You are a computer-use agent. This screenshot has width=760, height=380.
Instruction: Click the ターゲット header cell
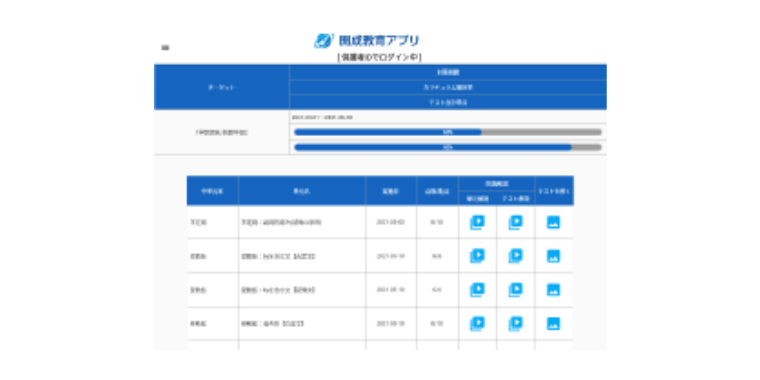point(222,87)
